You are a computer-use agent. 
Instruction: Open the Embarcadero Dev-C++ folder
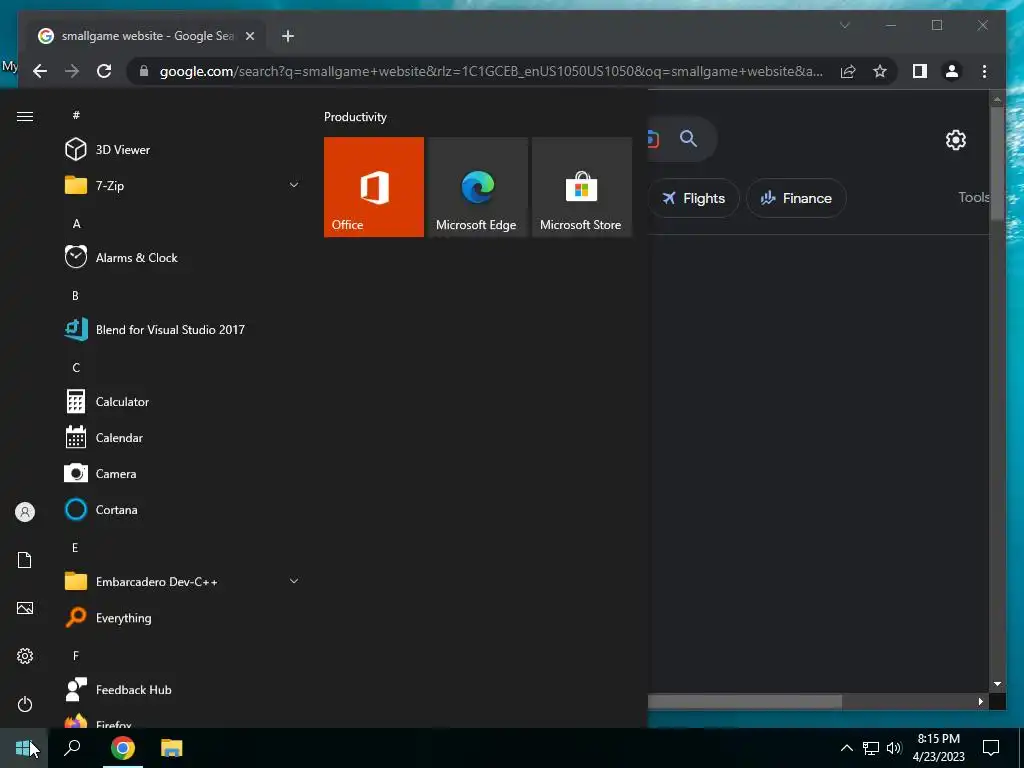pos(182,581)
